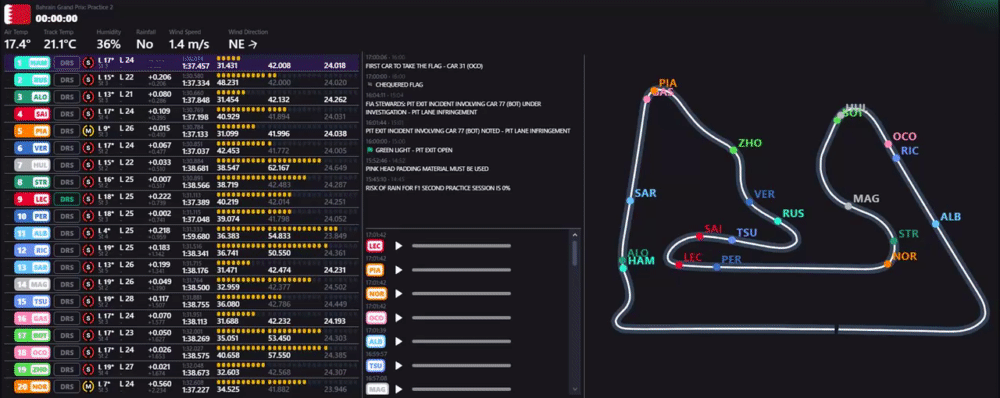Toggle the DRS badge for NOR
This screenshot has width=1000, height=398.
tap(66, 386)
